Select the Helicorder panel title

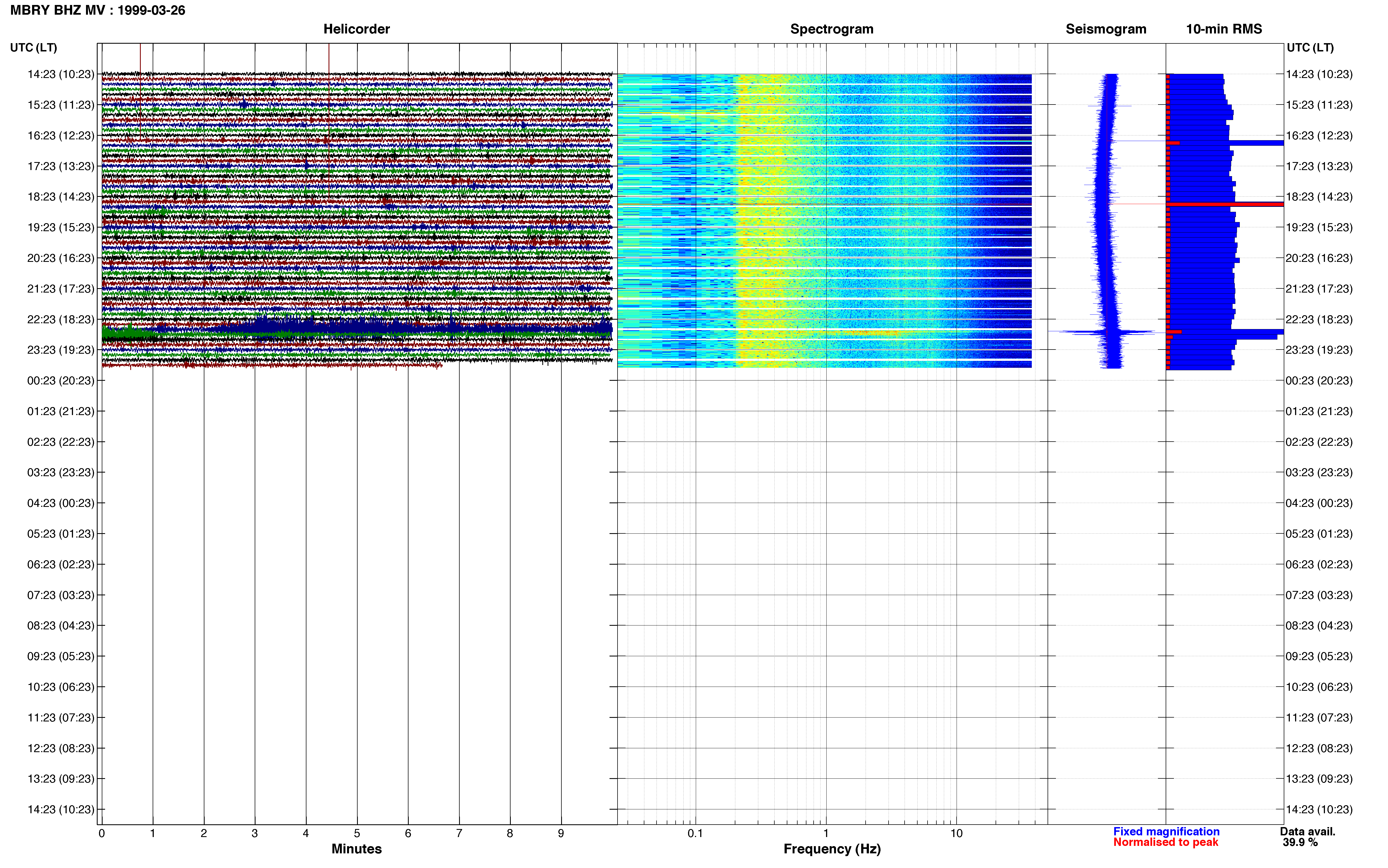tap(356, 29)
